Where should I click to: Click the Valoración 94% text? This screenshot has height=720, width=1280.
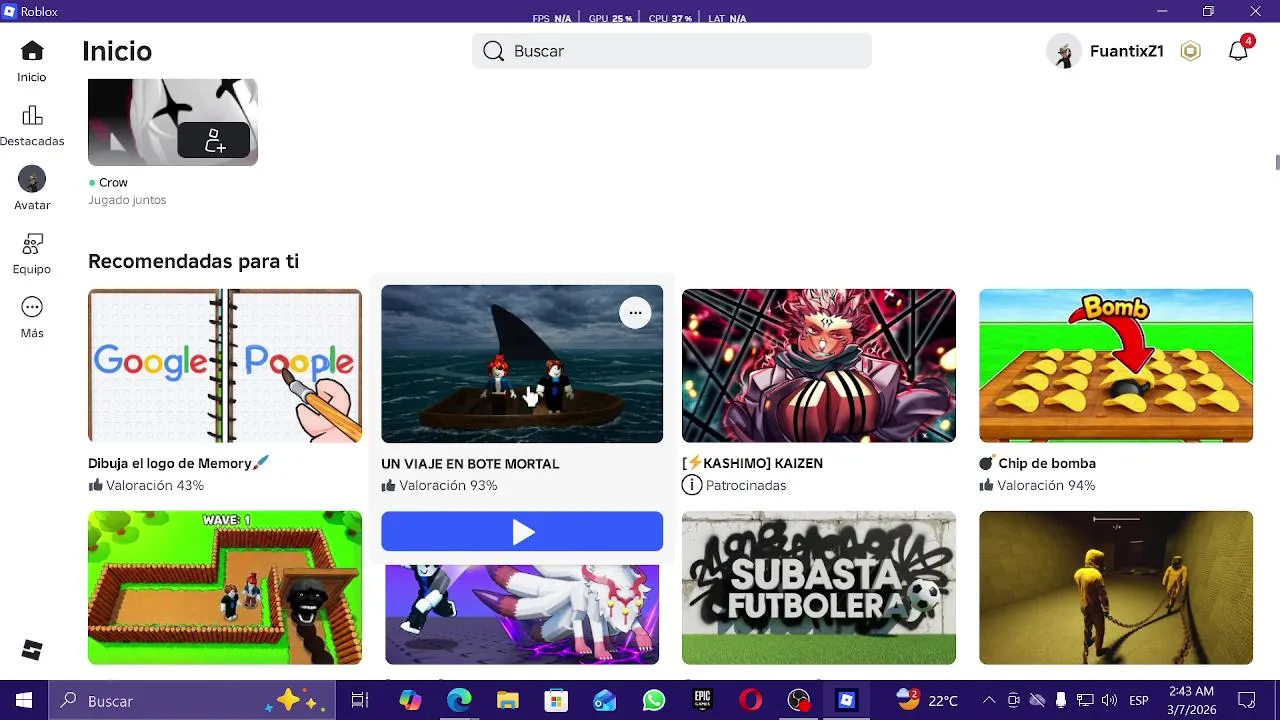(x=1046, y=485)
